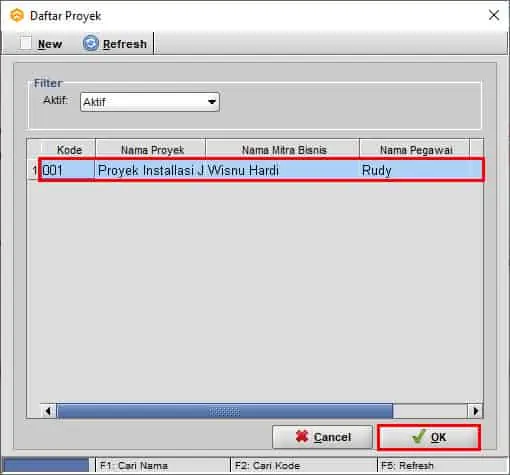Click the red X Cancel icon
This screenshot has height=475, width=510.
(x=302, y=437)
